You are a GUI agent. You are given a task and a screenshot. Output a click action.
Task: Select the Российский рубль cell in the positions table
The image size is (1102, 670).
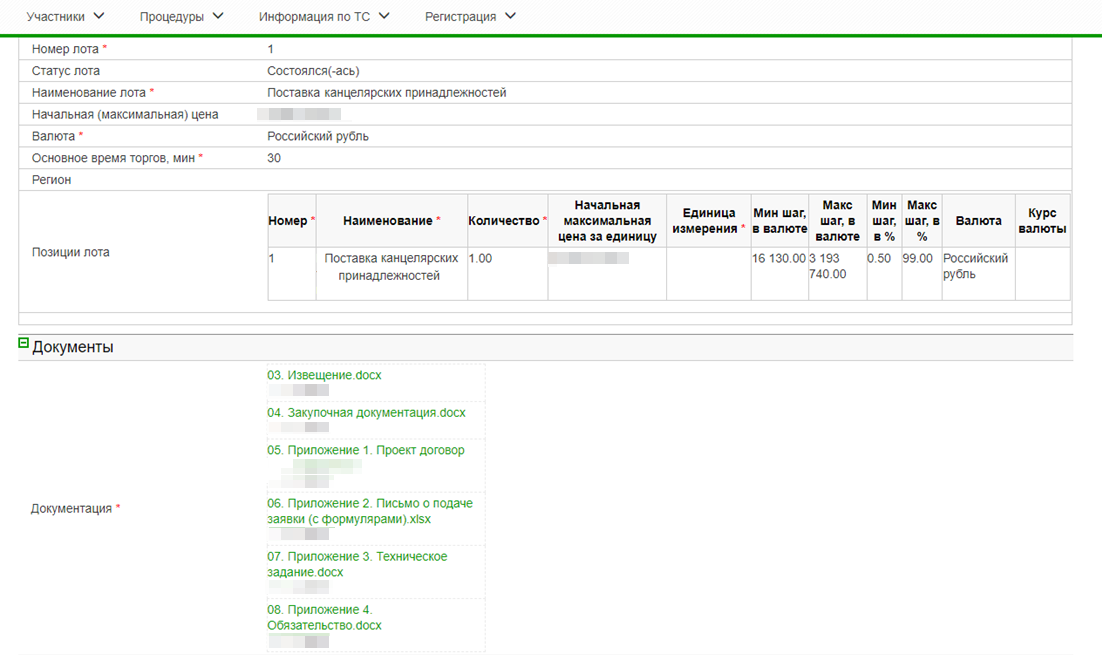pyautogui.click(x=976, y=266)
